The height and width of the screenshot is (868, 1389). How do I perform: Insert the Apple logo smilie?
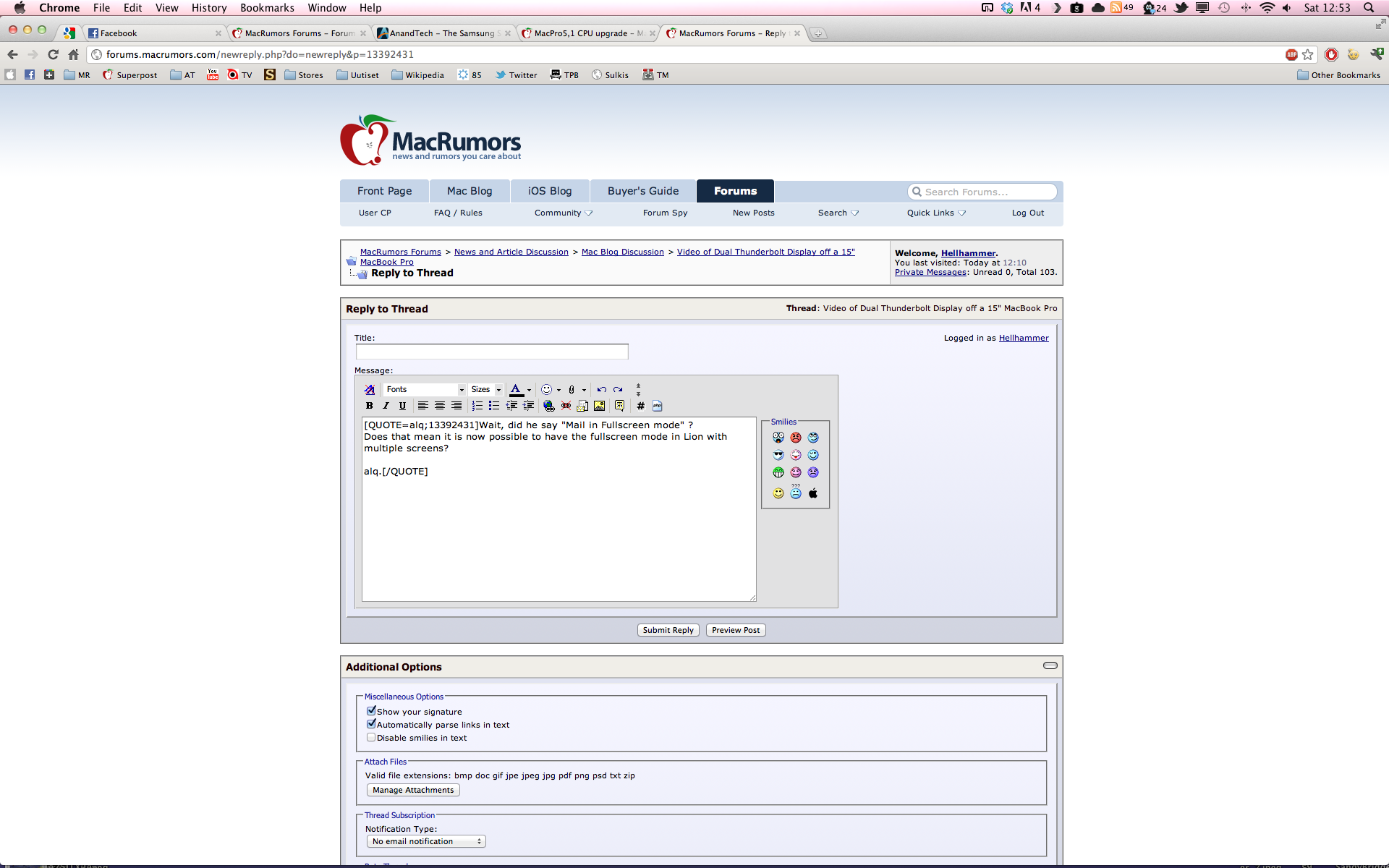[812, 493]
